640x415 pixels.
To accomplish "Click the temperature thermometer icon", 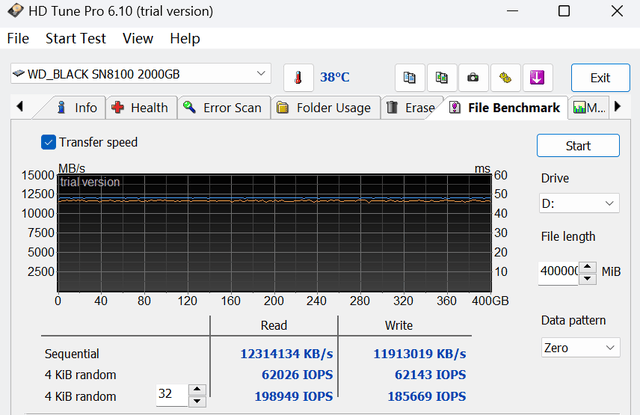I will pos(298,77).
